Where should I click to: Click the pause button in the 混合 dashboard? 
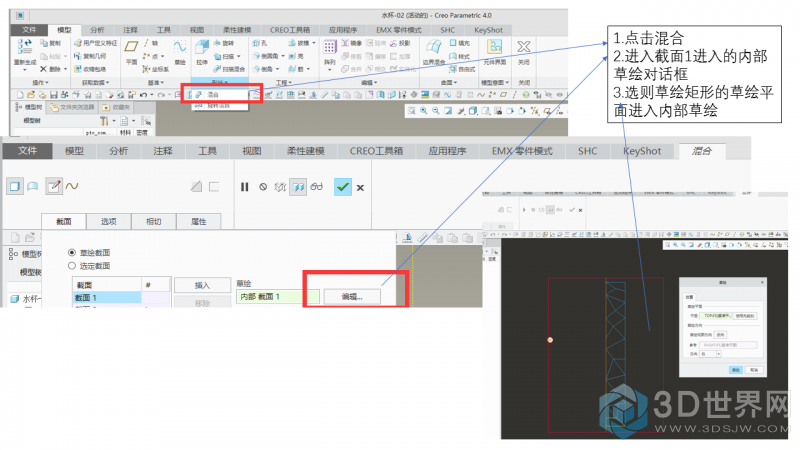244,187
